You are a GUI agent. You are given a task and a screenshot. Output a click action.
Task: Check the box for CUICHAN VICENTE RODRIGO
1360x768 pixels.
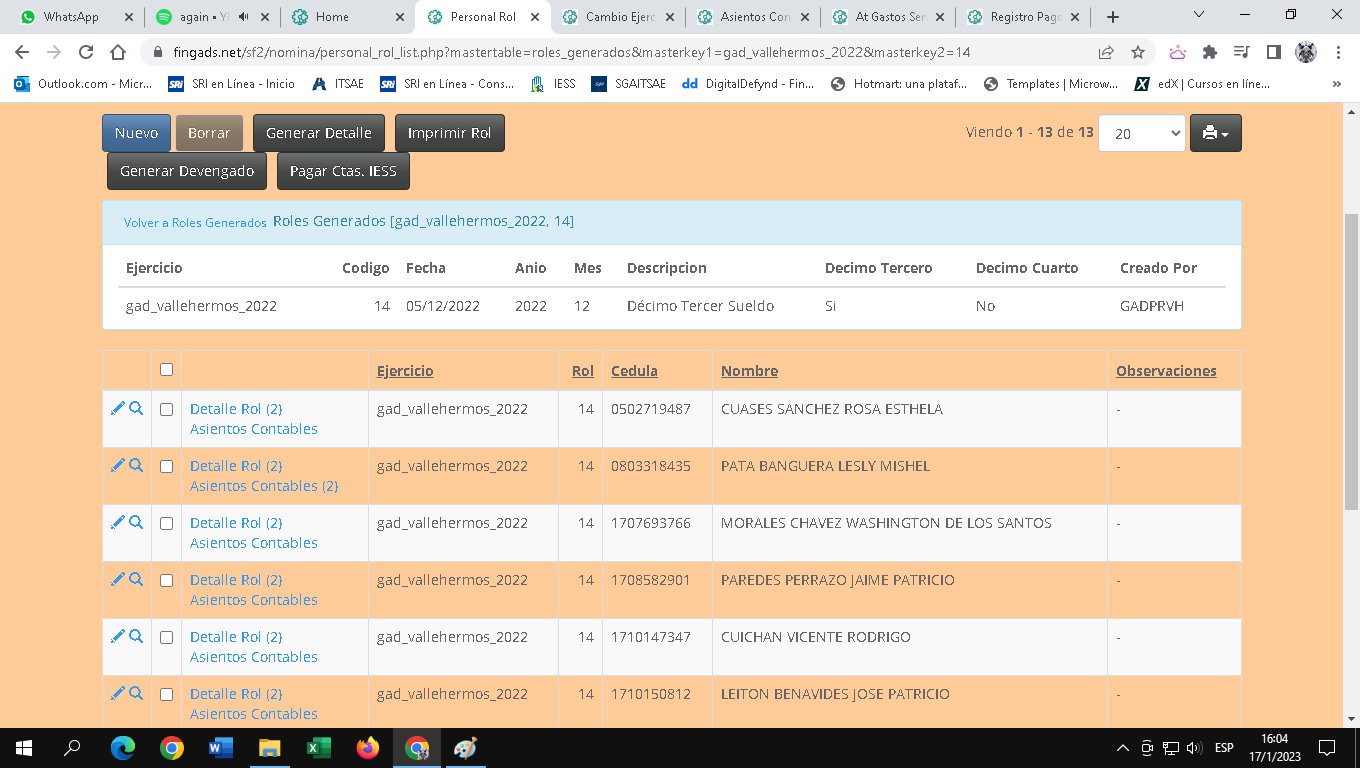click(x=166, y=637)
